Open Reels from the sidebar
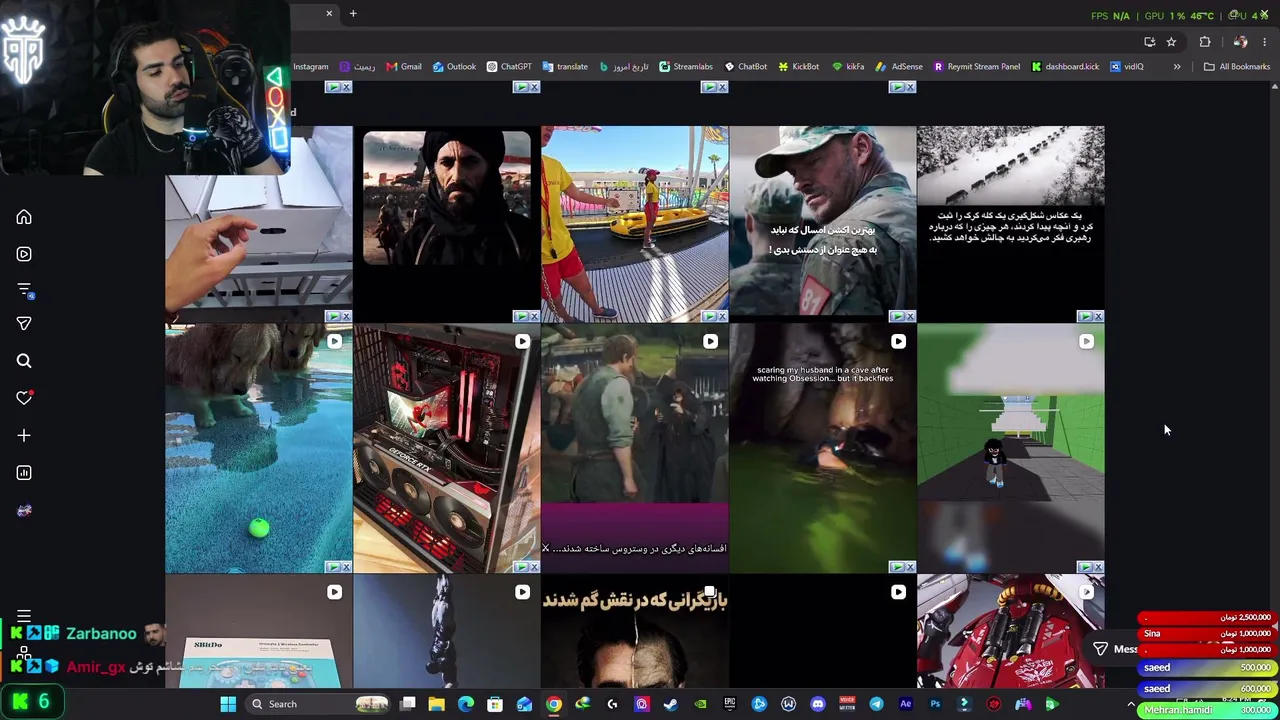This screenshot has height=720, width=1280. tap(24, 254)
